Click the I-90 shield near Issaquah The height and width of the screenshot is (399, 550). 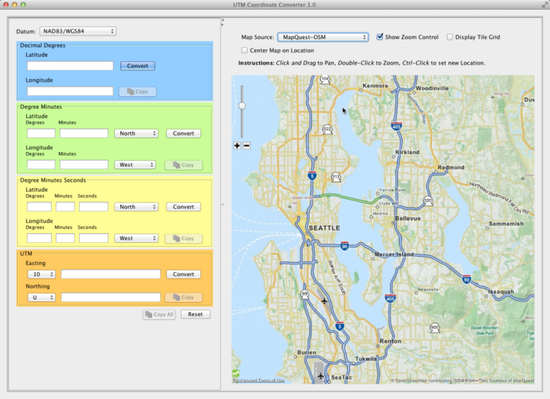click(467, 279)
